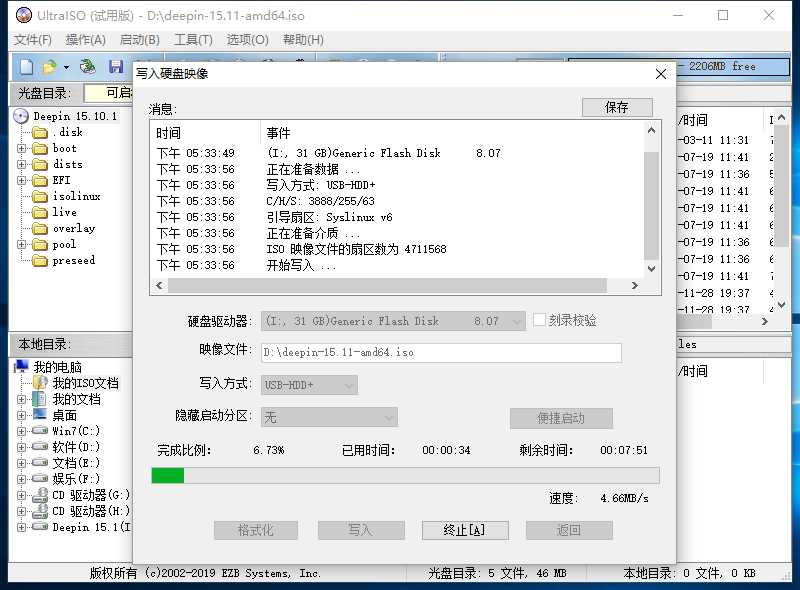Expand the 我的文档 node

[x=21, y=399]
